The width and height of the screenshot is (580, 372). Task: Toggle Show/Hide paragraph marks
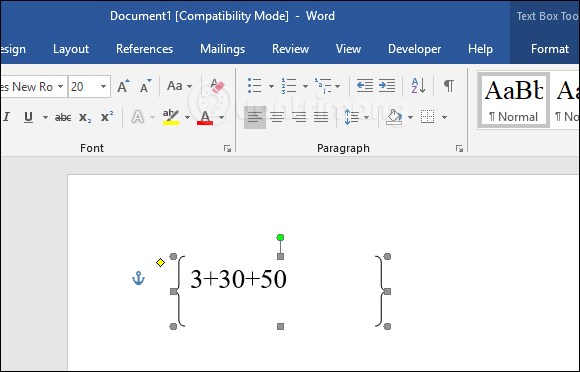[449, 86]
